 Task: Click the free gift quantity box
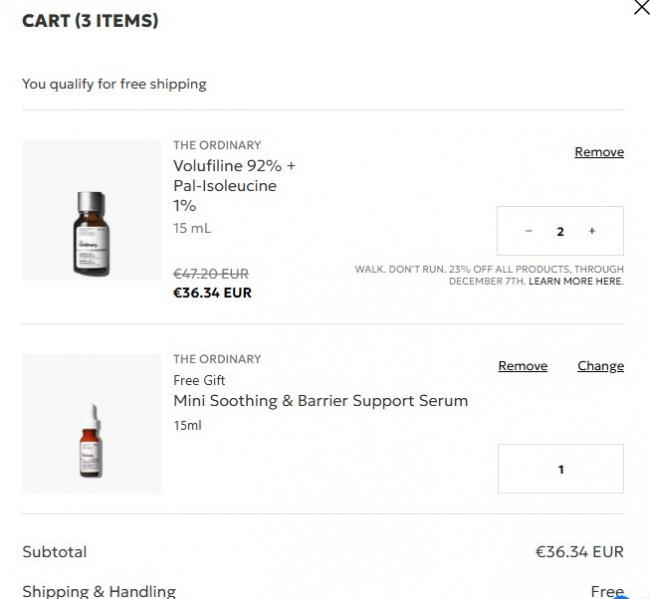[x=560, y=469]
